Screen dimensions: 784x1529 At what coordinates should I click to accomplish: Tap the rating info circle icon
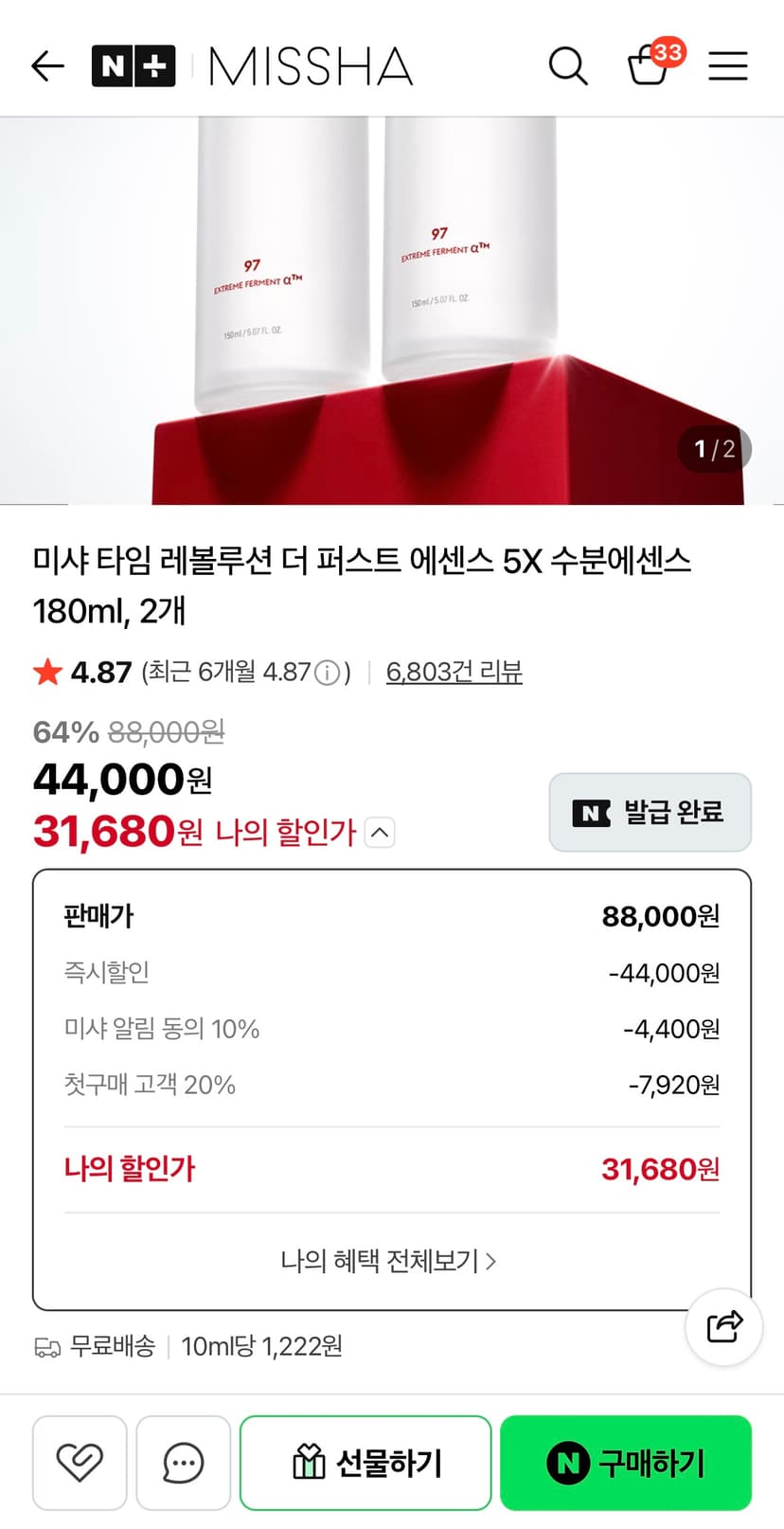327,673
